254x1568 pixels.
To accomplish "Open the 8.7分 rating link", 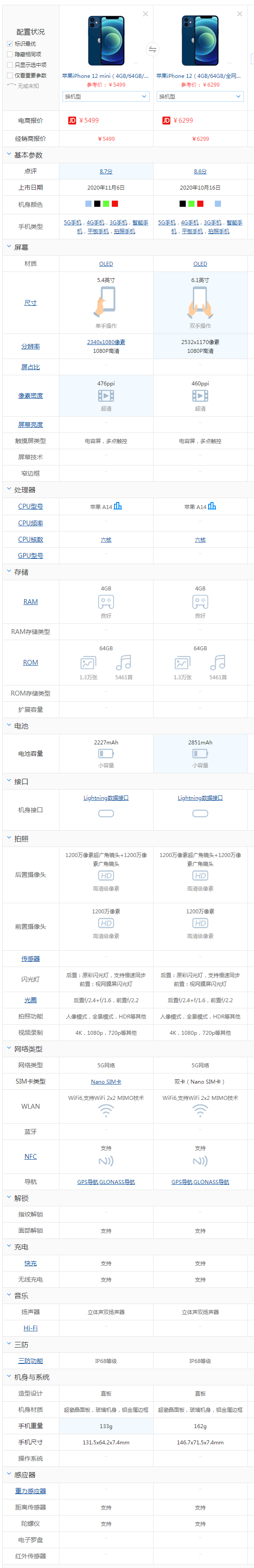I will point(106,172).
